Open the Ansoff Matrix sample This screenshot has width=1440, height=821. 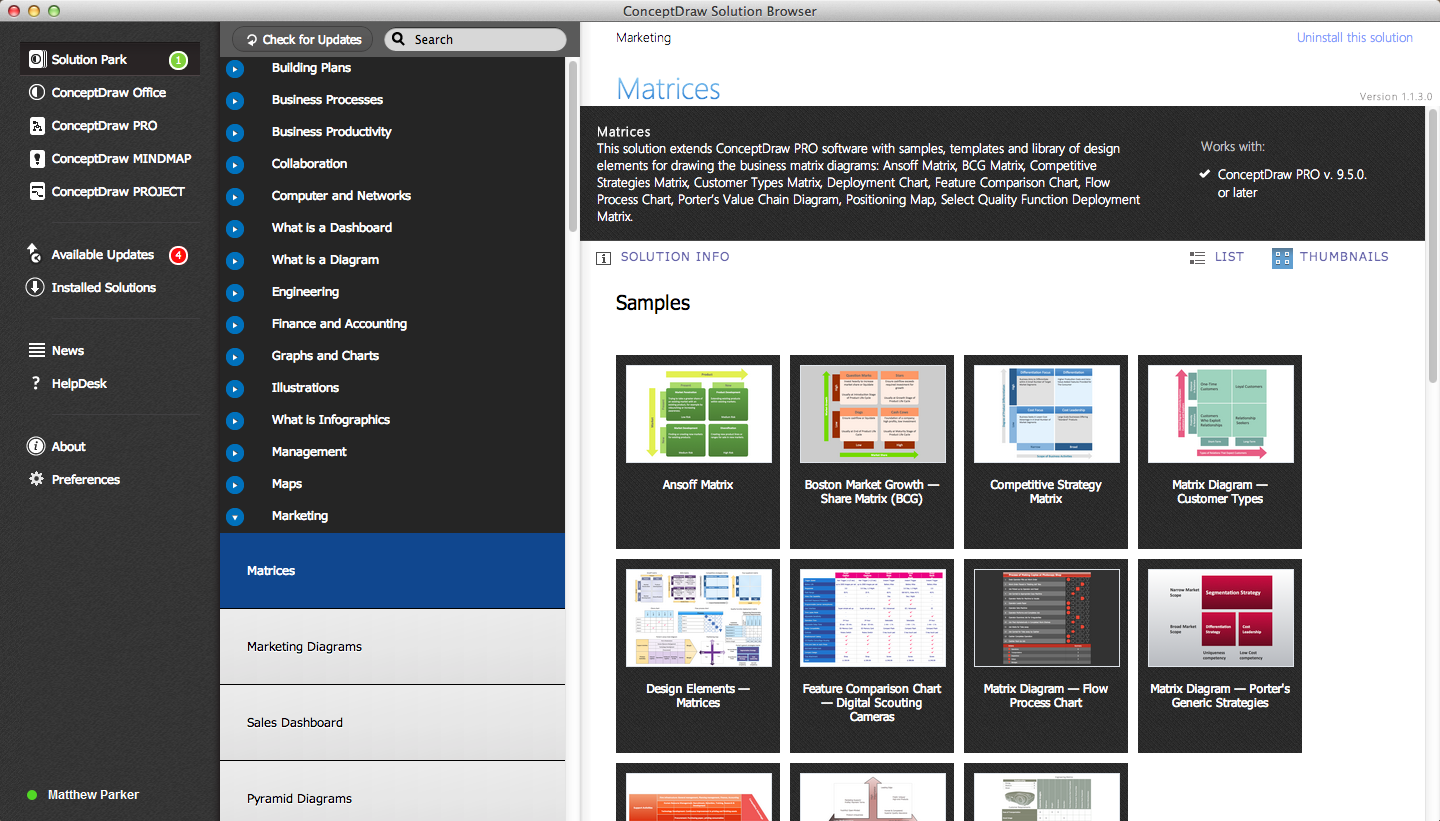pyautogui.click(x=698, y=452)
